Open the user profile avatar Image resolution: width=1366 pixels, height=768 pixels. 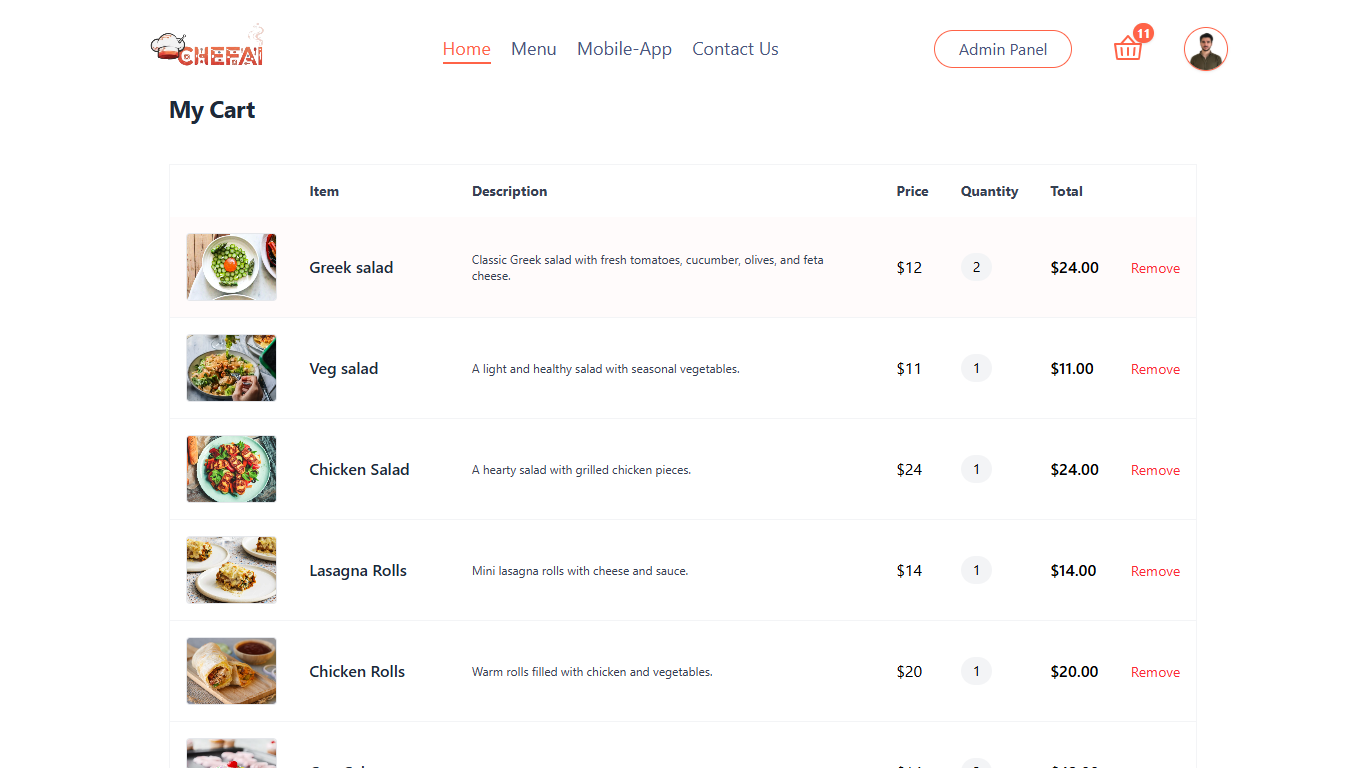(x=1205, y=49)
